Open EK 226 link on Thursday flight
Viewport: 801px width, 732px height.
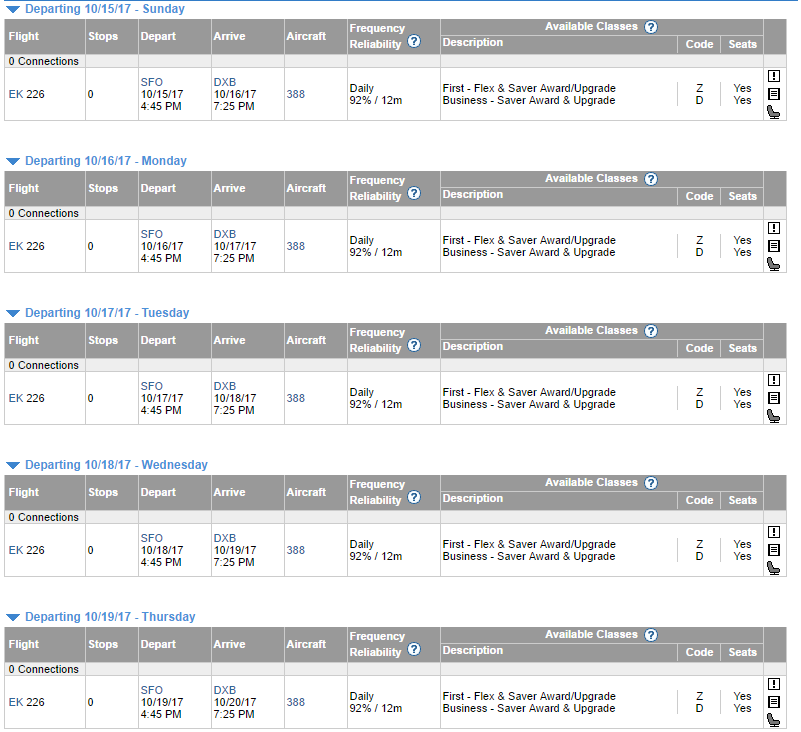[27, 702]
